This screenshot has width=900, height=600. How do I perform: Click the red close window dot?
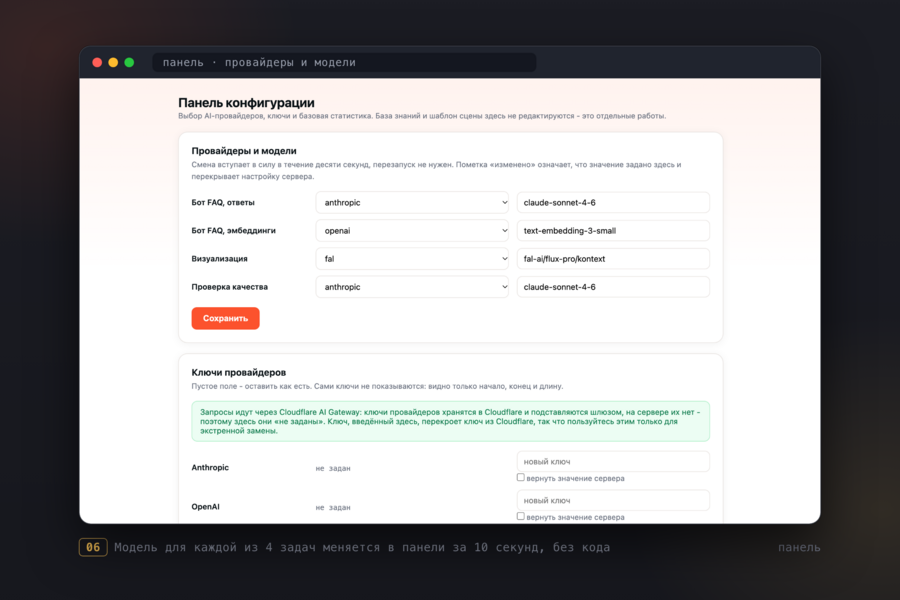pyautogui.click(x=97, y=63)
